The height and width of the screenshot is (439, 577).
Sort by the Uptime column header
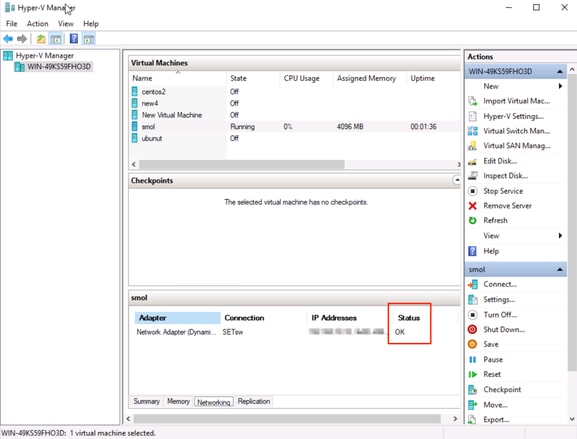click(433, 78)
